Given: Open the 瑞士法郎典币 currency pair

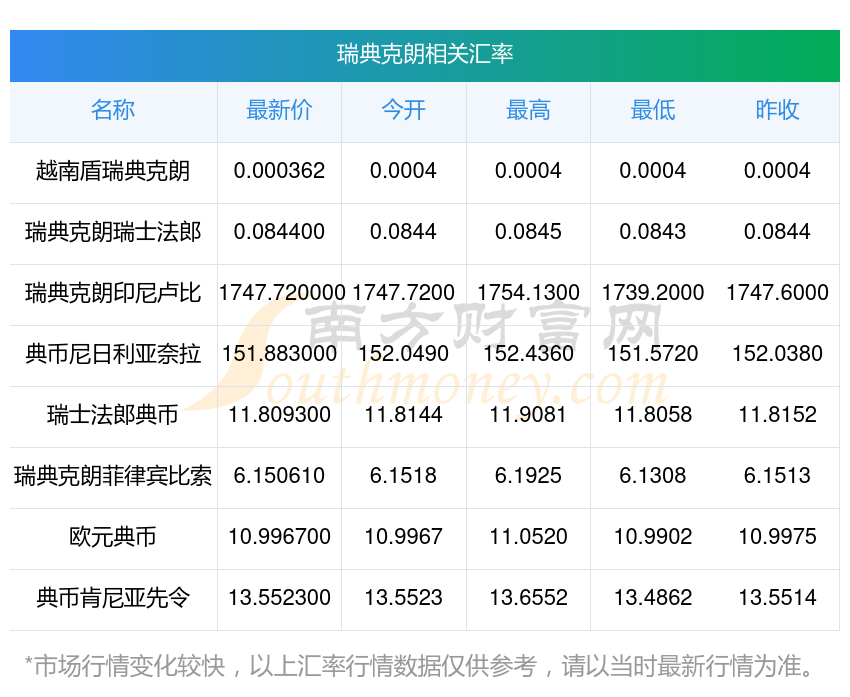Looking at the screenshot, I should pos(113,415).
